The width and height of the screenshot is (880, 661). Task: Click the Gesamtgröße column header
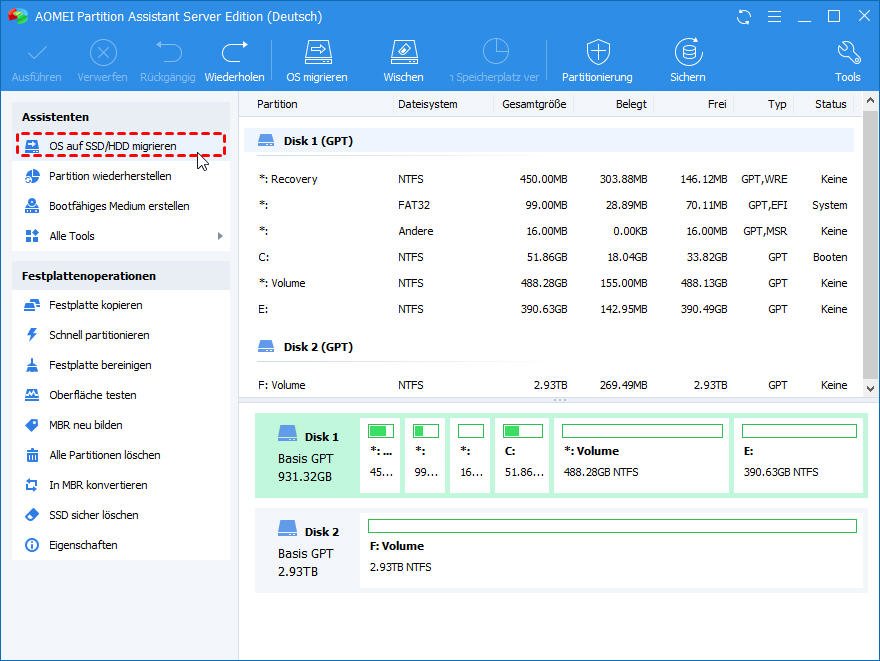click(534, 104)
